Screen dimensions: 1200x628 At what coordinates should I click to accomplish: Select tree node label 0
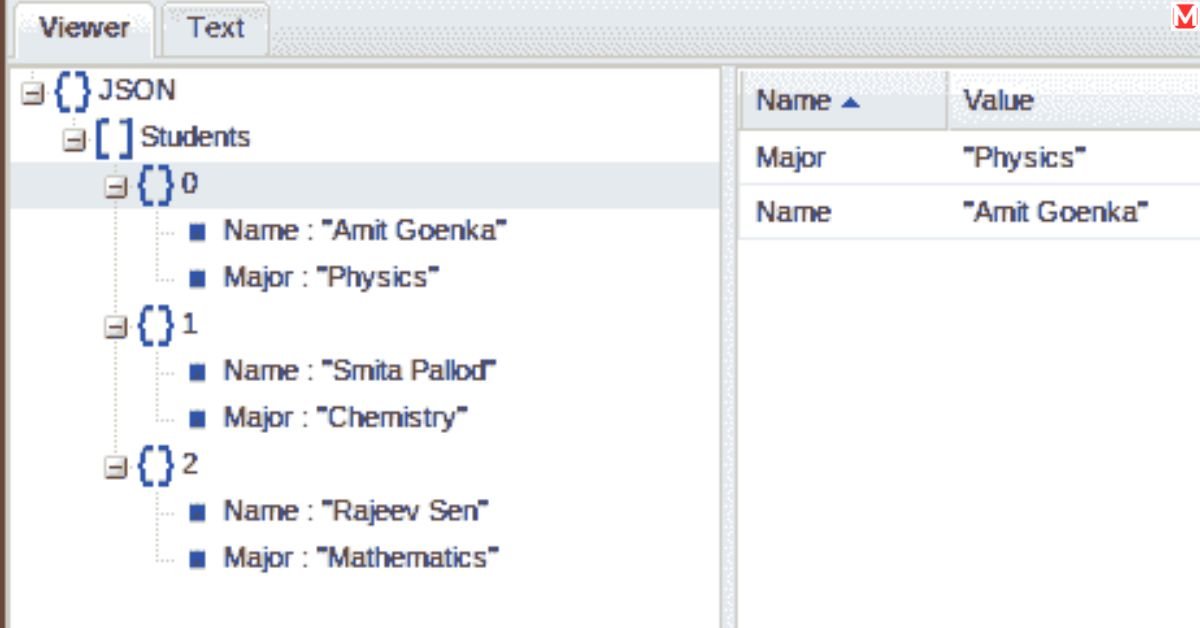(x=190, y=184)
